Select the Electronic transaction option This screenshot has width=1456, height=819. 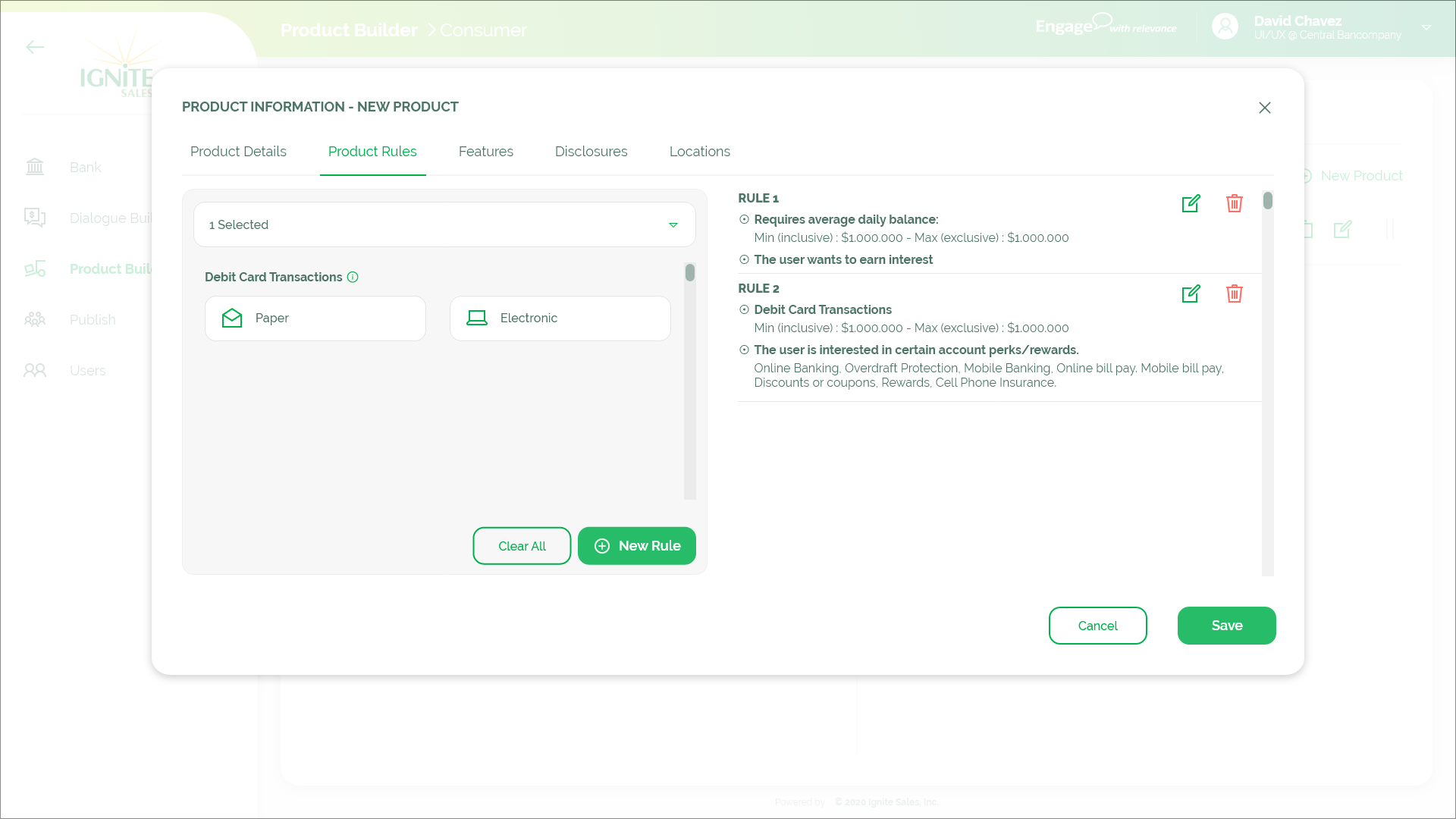pyautogui.click(x=560, y=318)
